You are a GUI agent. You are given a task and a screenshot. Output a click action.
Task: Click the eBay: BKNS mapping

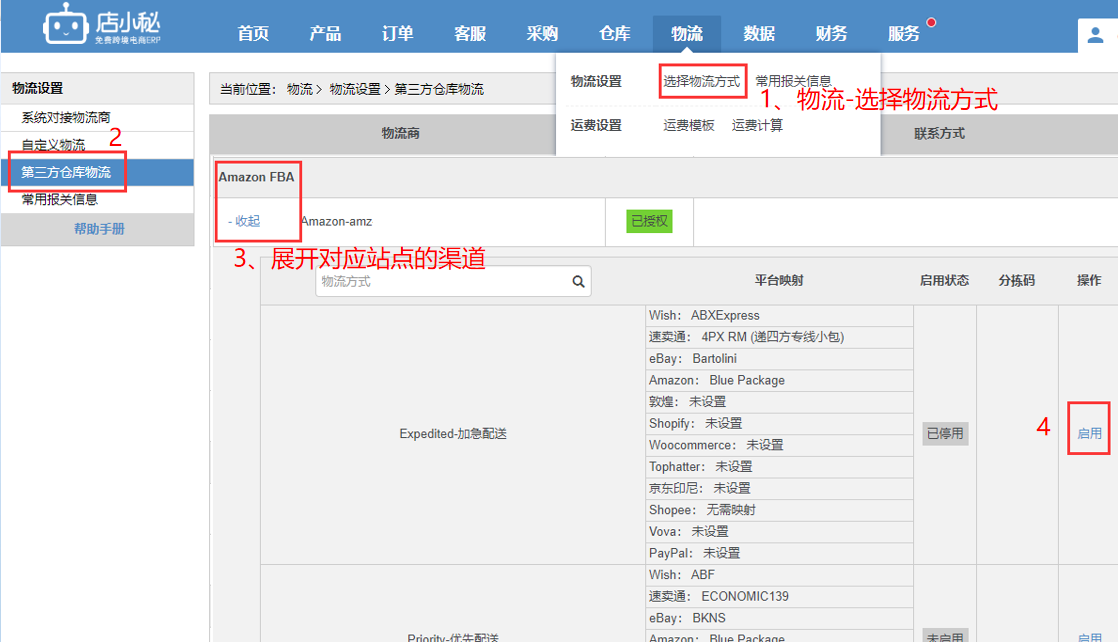[687, 618]
